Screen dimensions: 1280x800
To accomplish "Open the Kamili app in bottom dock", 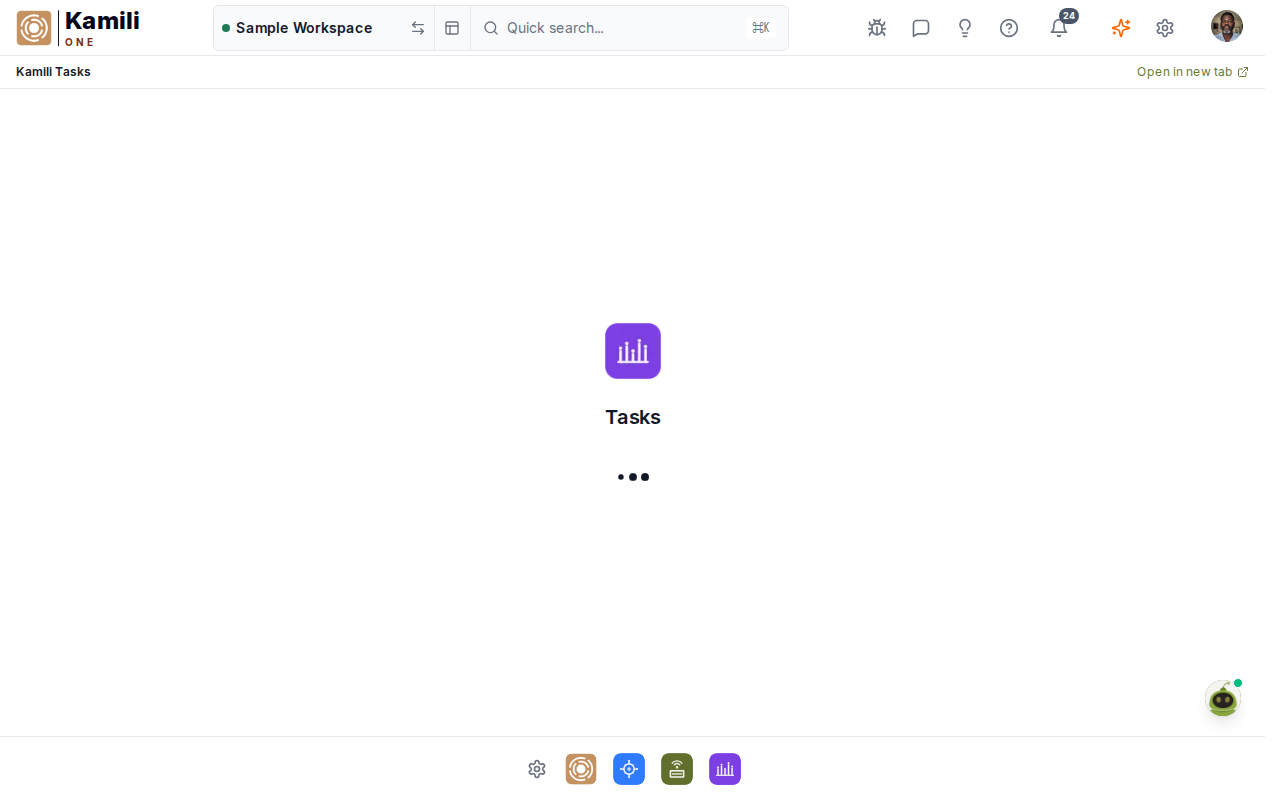I will [581, 769].
